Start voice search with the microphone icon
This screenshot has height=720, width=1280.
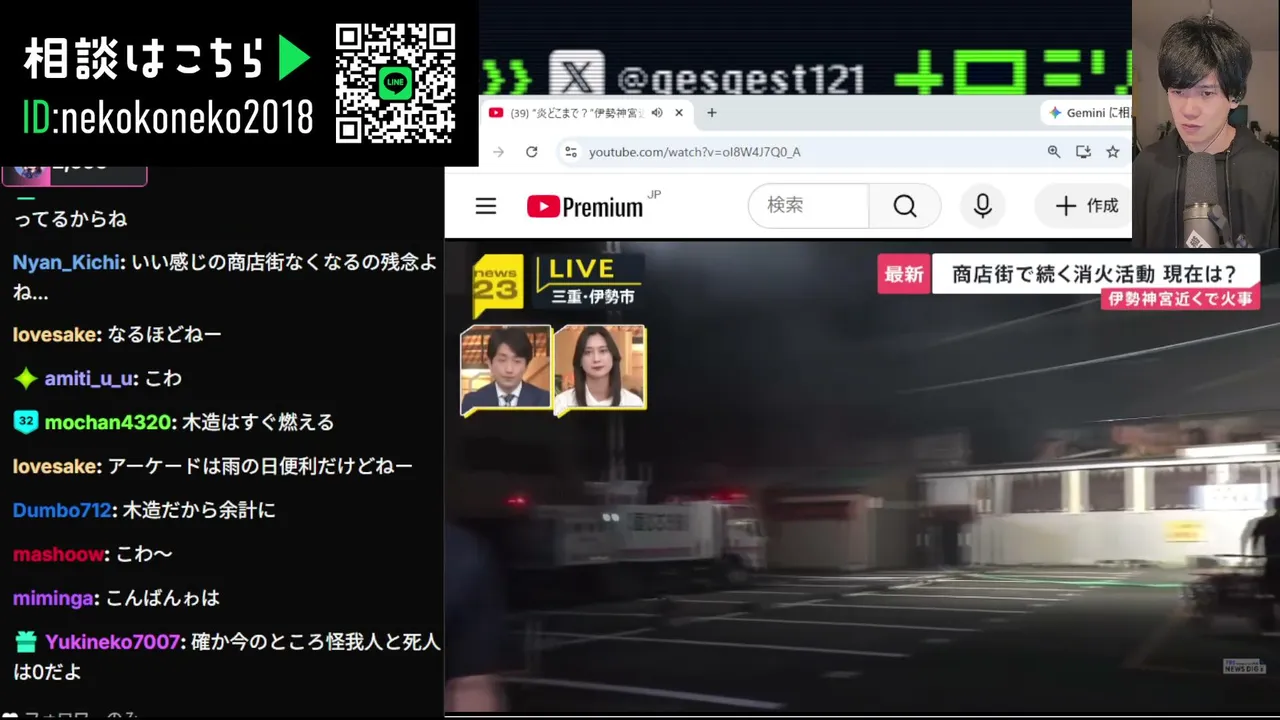click(983, 206)
